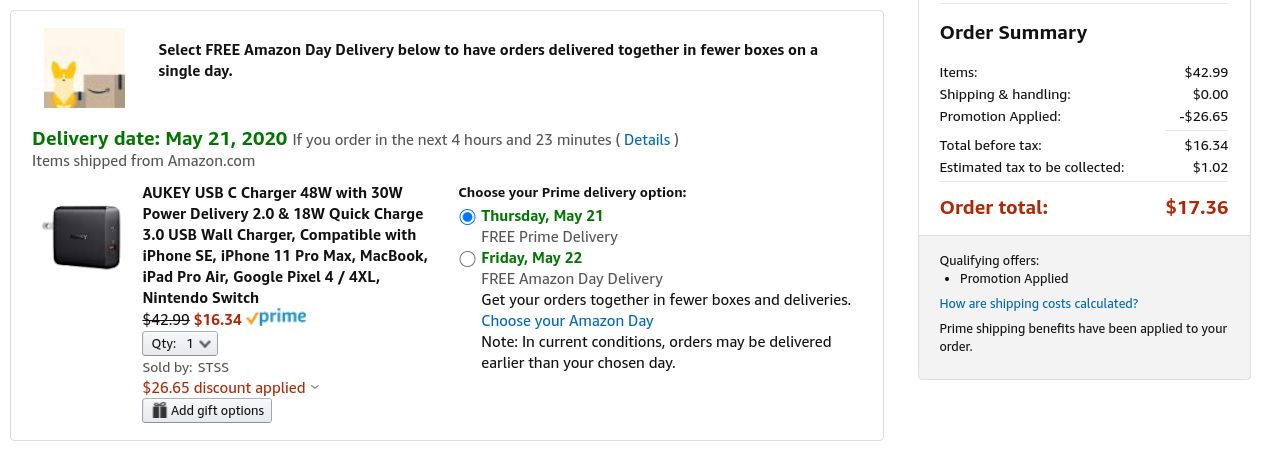Screen dimensions: 1279x457
Task: Click the green Delivery date heading
Action: (x=159, y=138)
